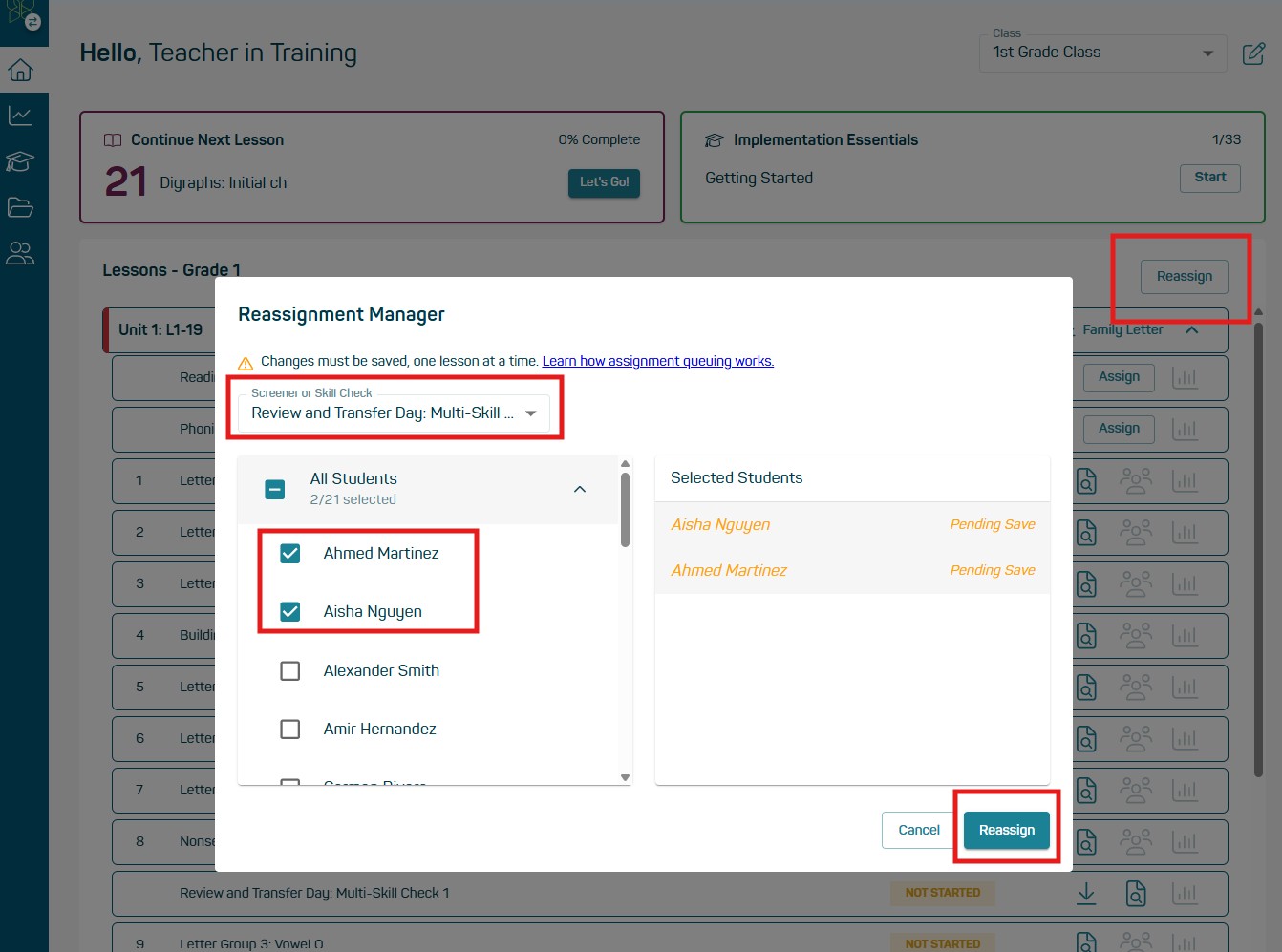Screen dimensions: 1282x952
Task: Preview lesson 2 document icon
Action: tap(1086, 532)
